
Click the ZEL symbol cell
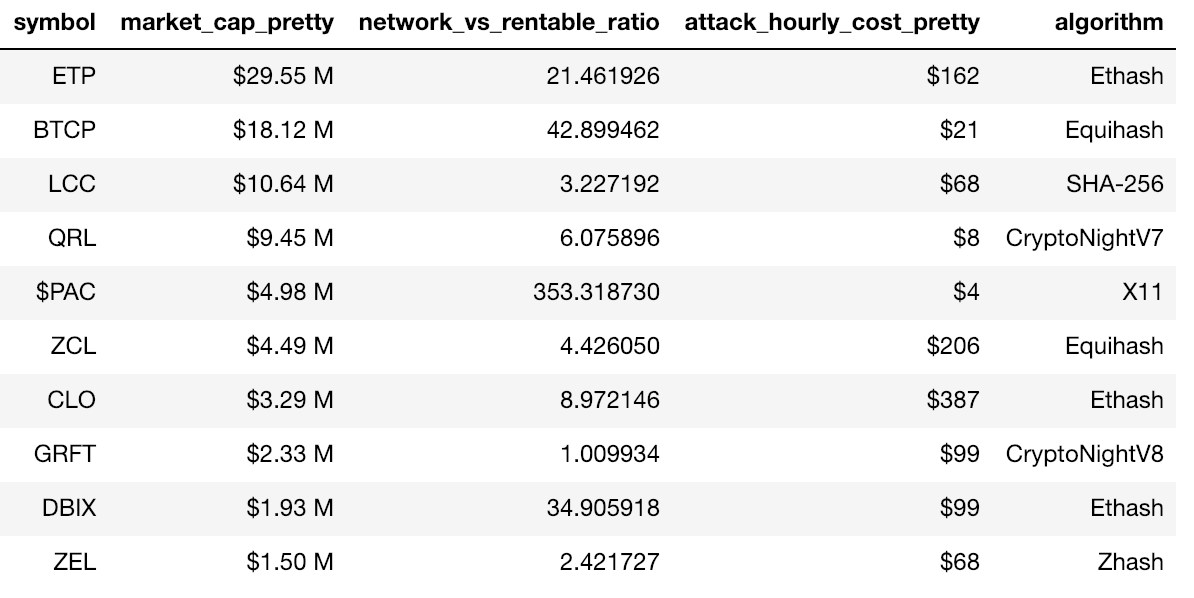point(74,562)
